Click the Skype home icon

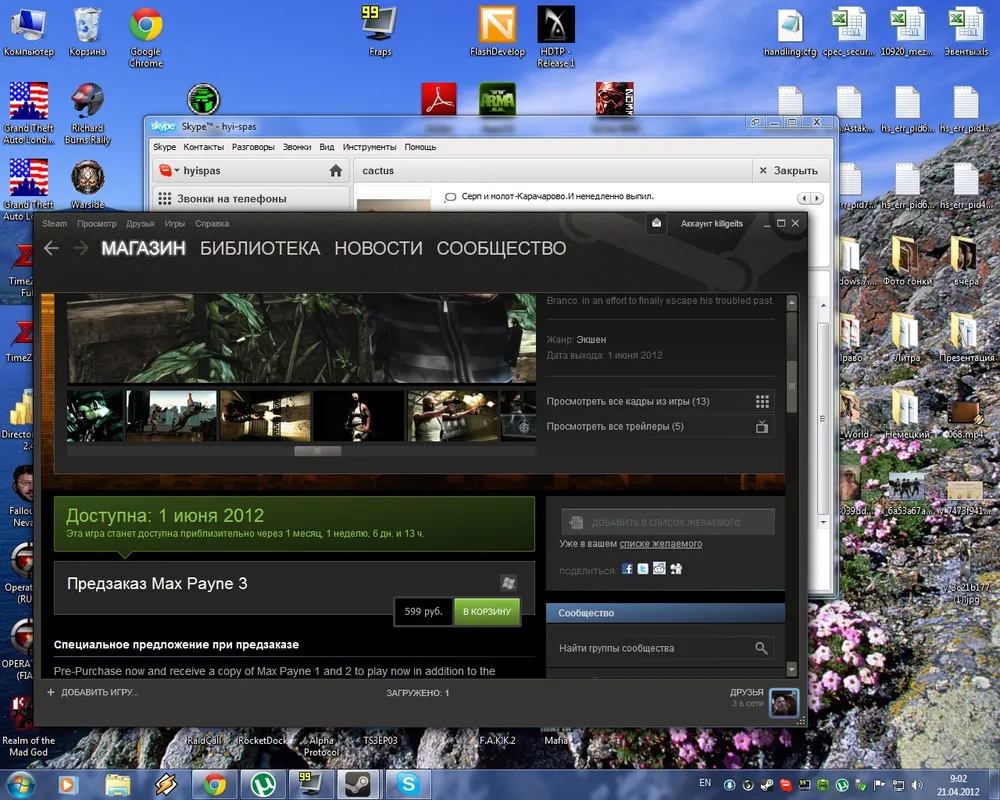[336, 171]
